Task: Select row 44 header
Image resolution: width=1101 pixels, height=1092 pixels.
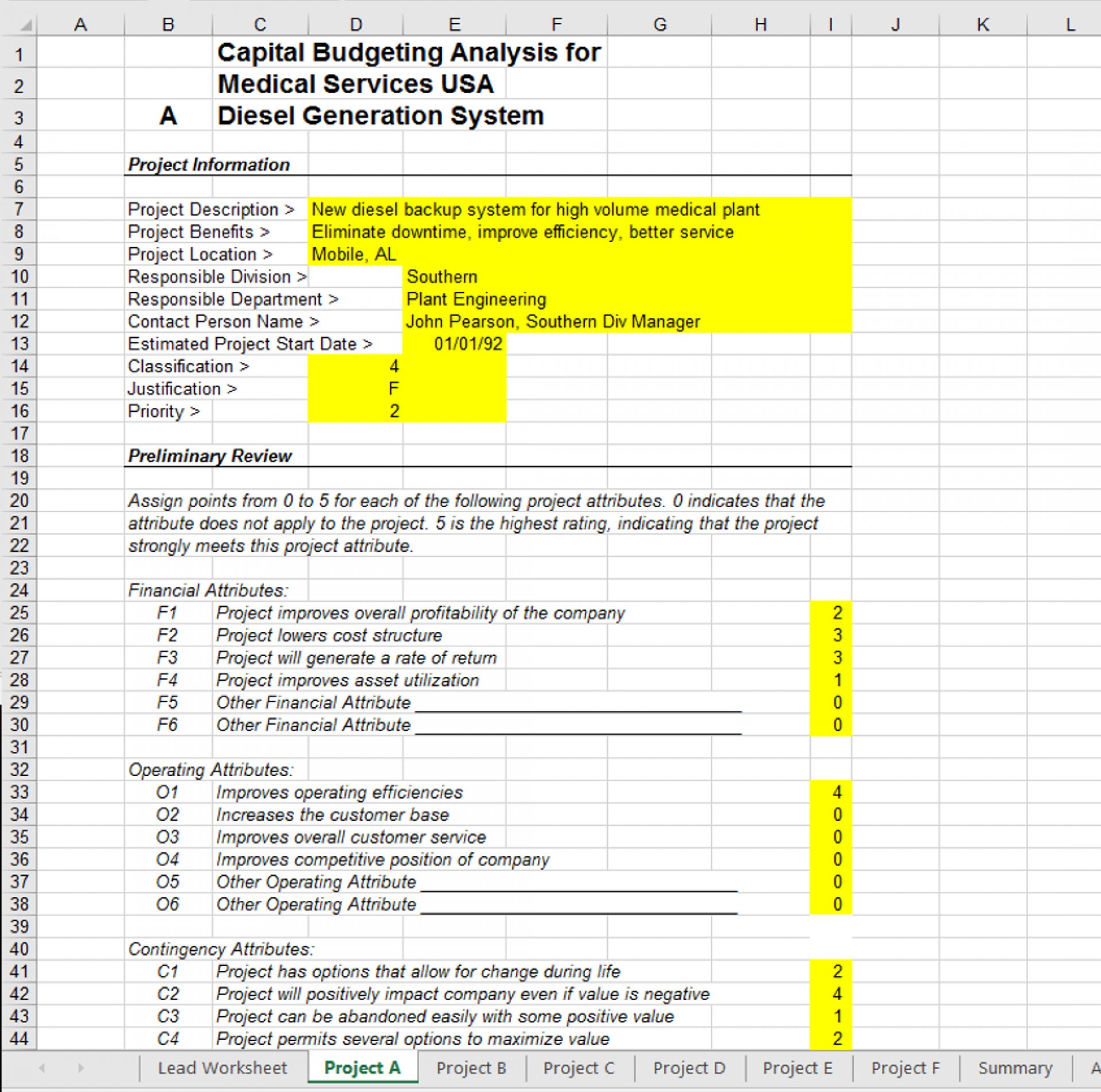Action: point(19,1039)
